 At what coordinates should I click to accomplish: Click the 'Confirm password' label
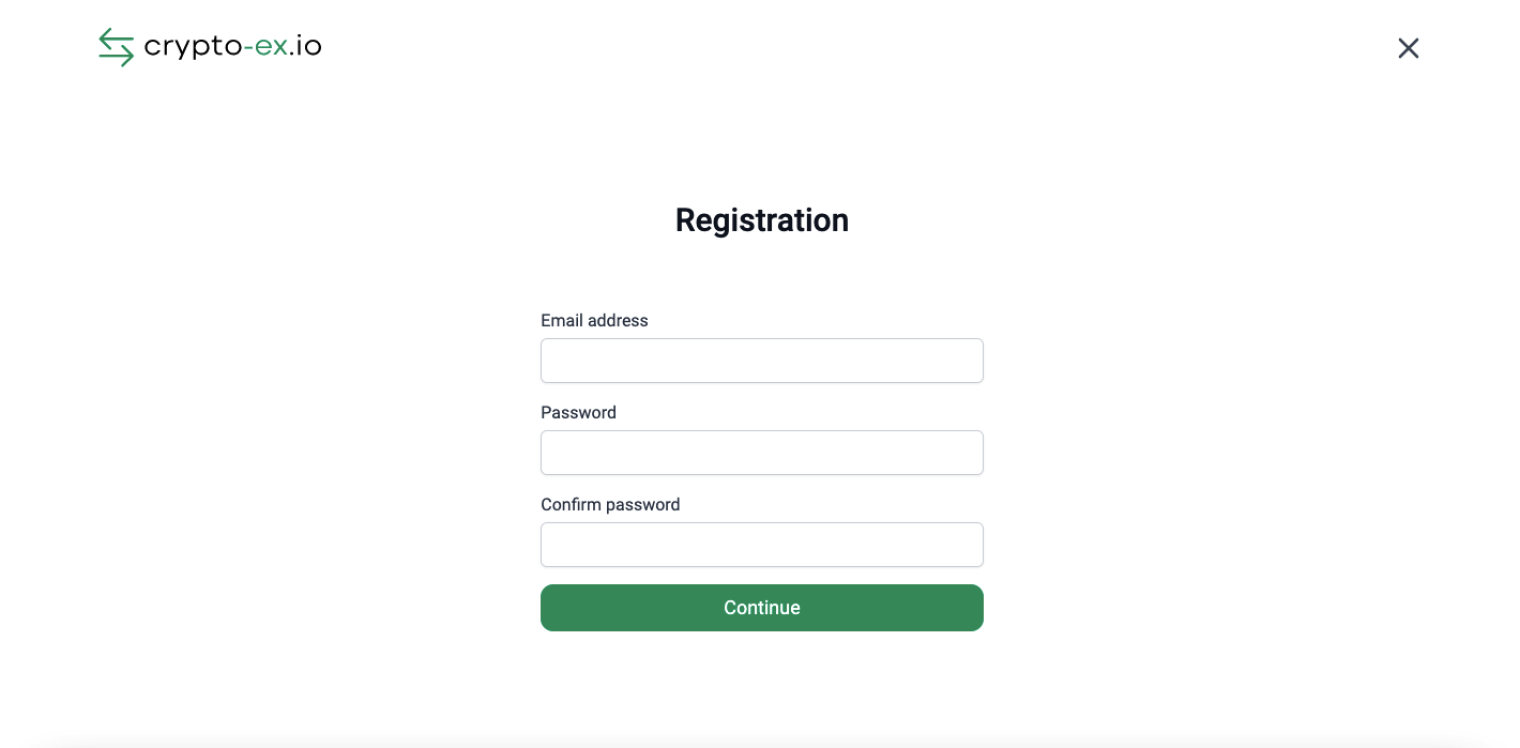click(x=610, y=504)
